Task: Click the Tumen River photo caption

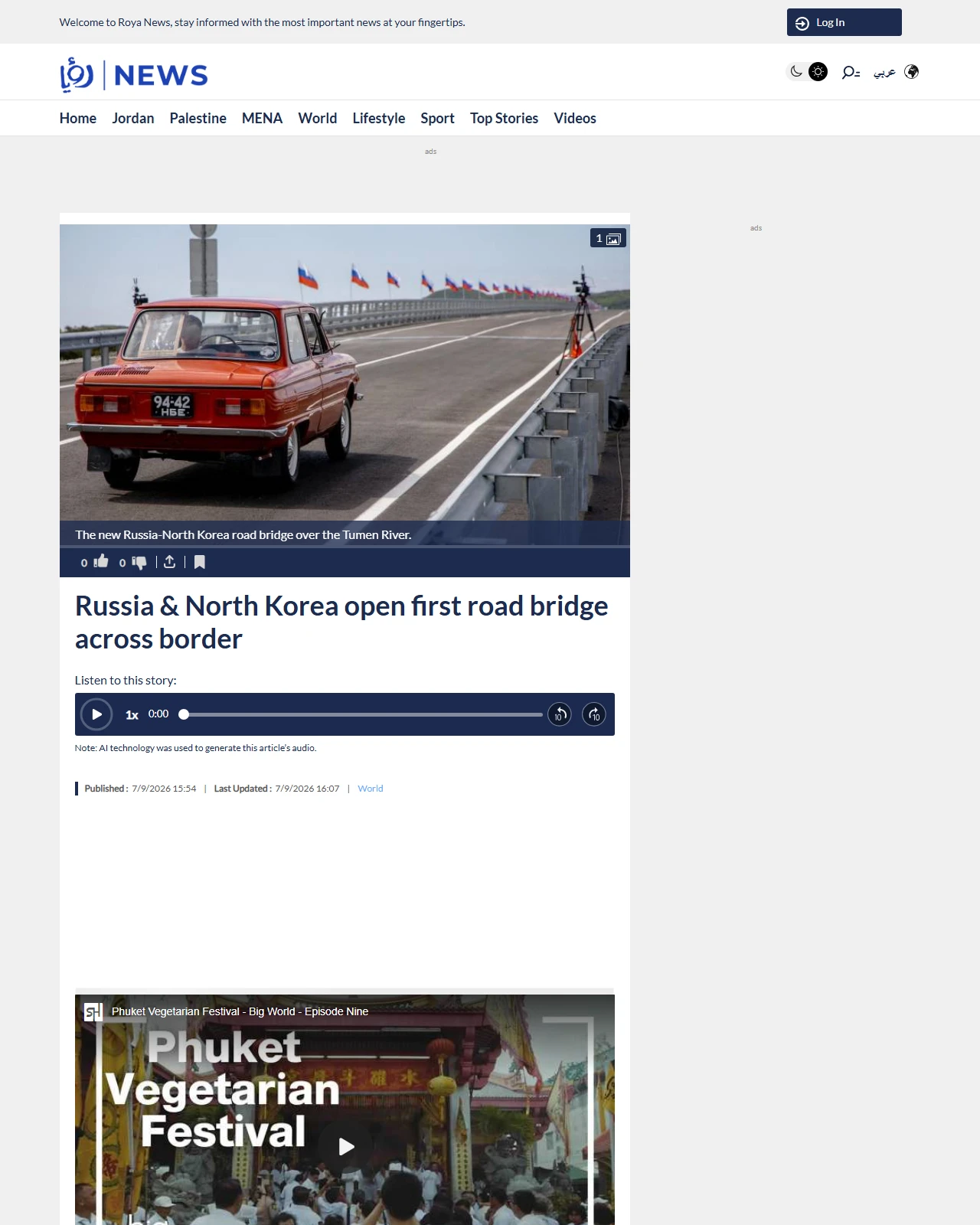Action: click(x=243, y=534)
